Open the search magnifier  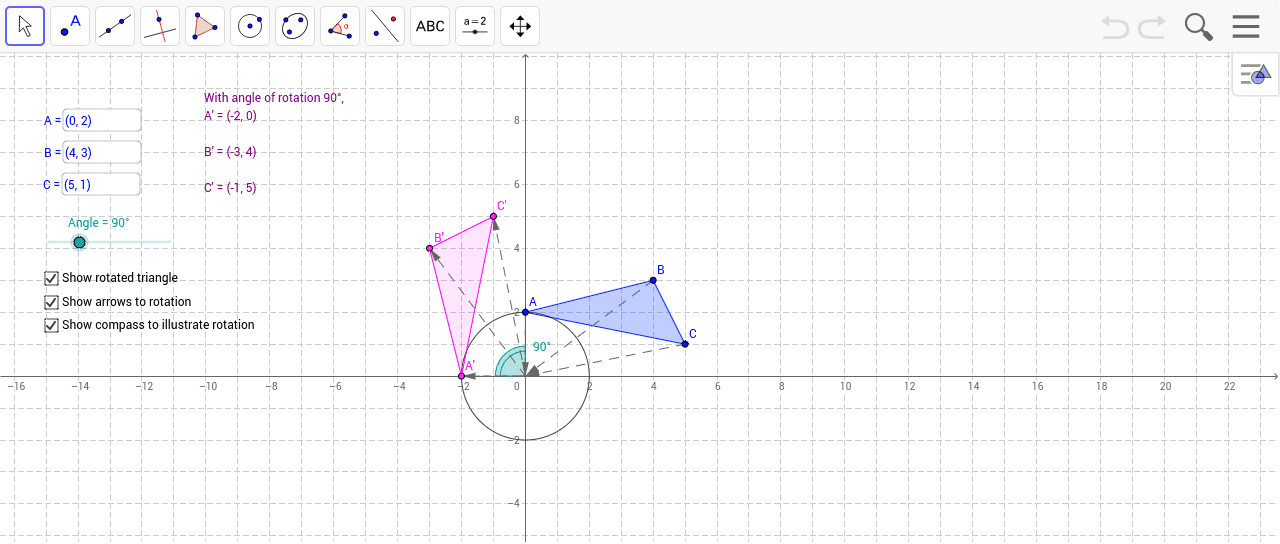(1198, 26)
